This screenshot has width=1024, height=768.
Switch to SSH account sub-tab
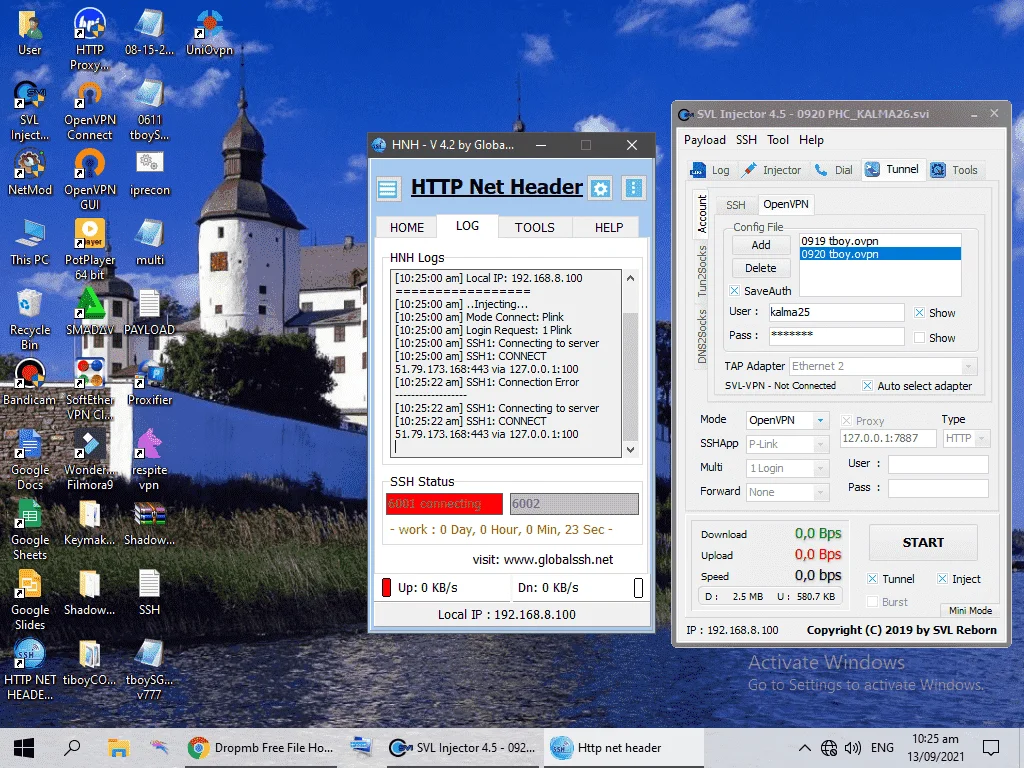tap(735, 205)
